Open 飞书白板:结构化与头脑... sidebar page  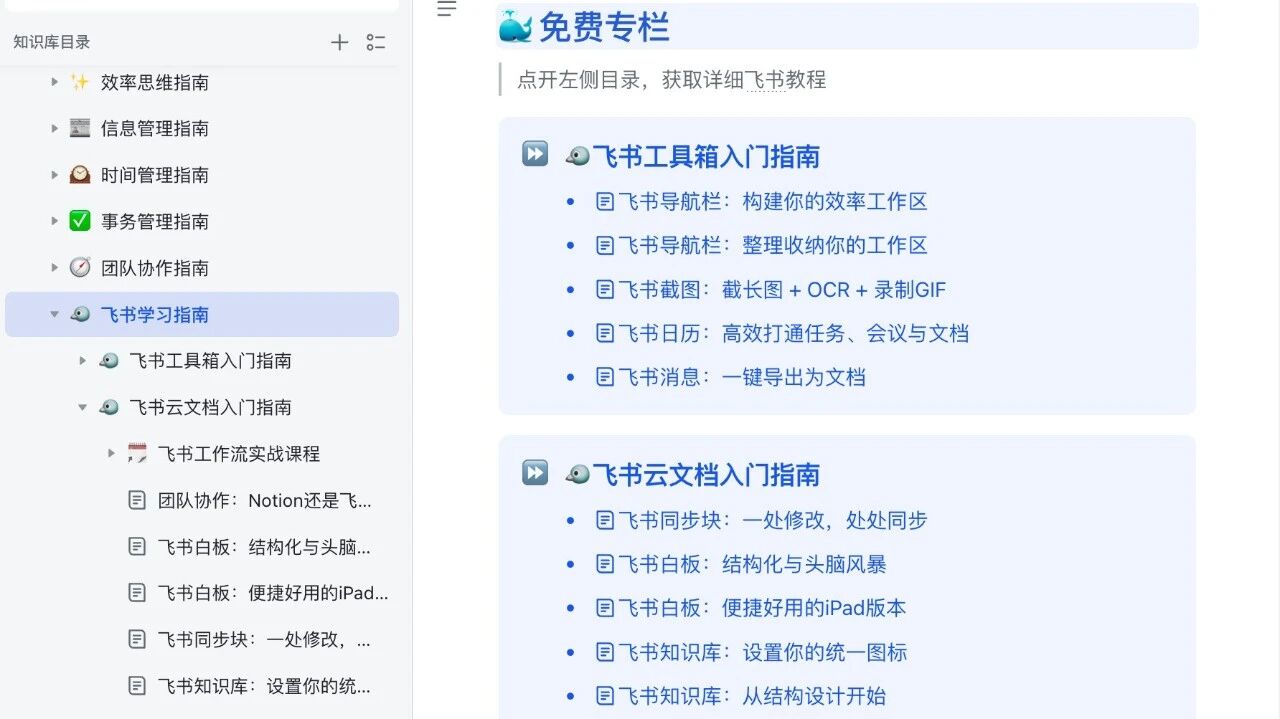[264, 547]
